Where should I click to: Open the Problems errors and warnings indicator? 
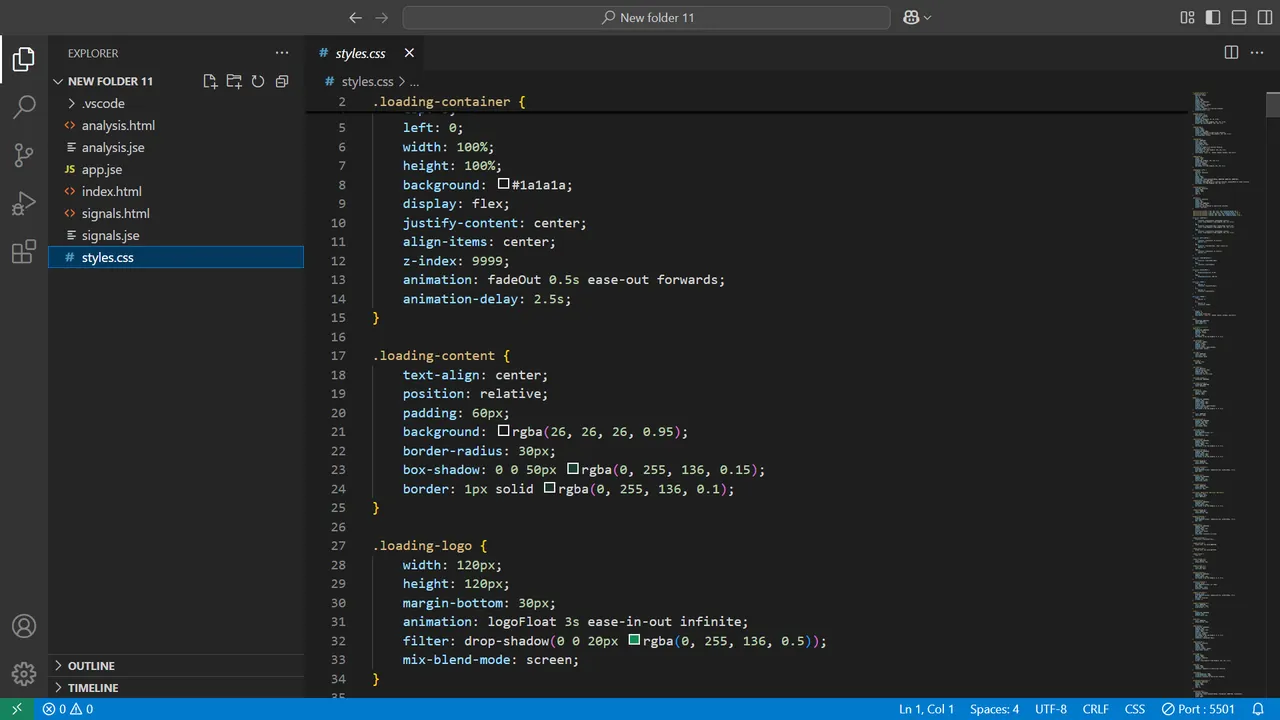point(68,709)
